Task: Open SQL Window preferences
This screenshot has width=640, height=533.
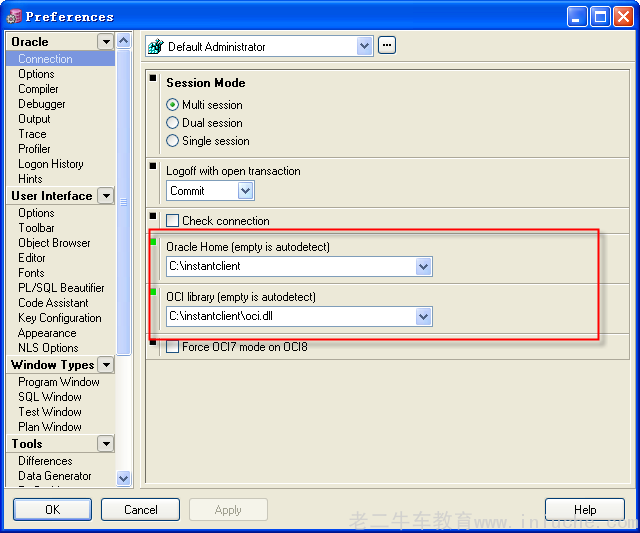Action: coord(50,397)
